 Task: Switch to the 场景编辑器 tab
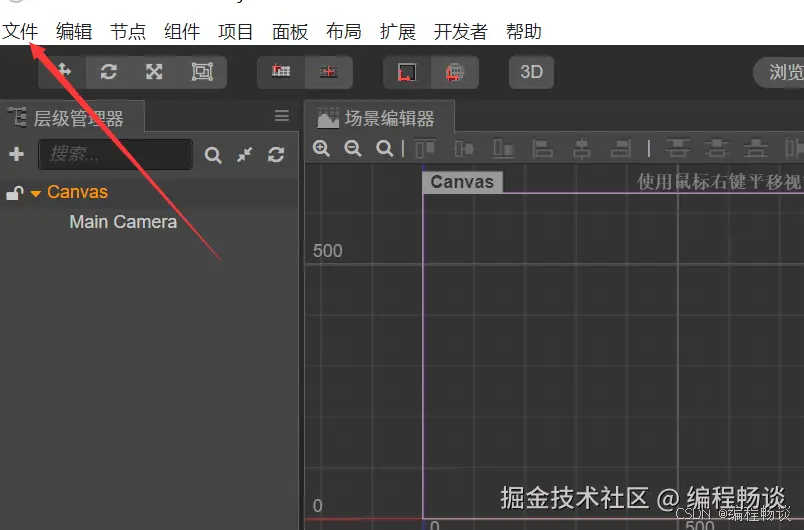click(x=379, y=118)
